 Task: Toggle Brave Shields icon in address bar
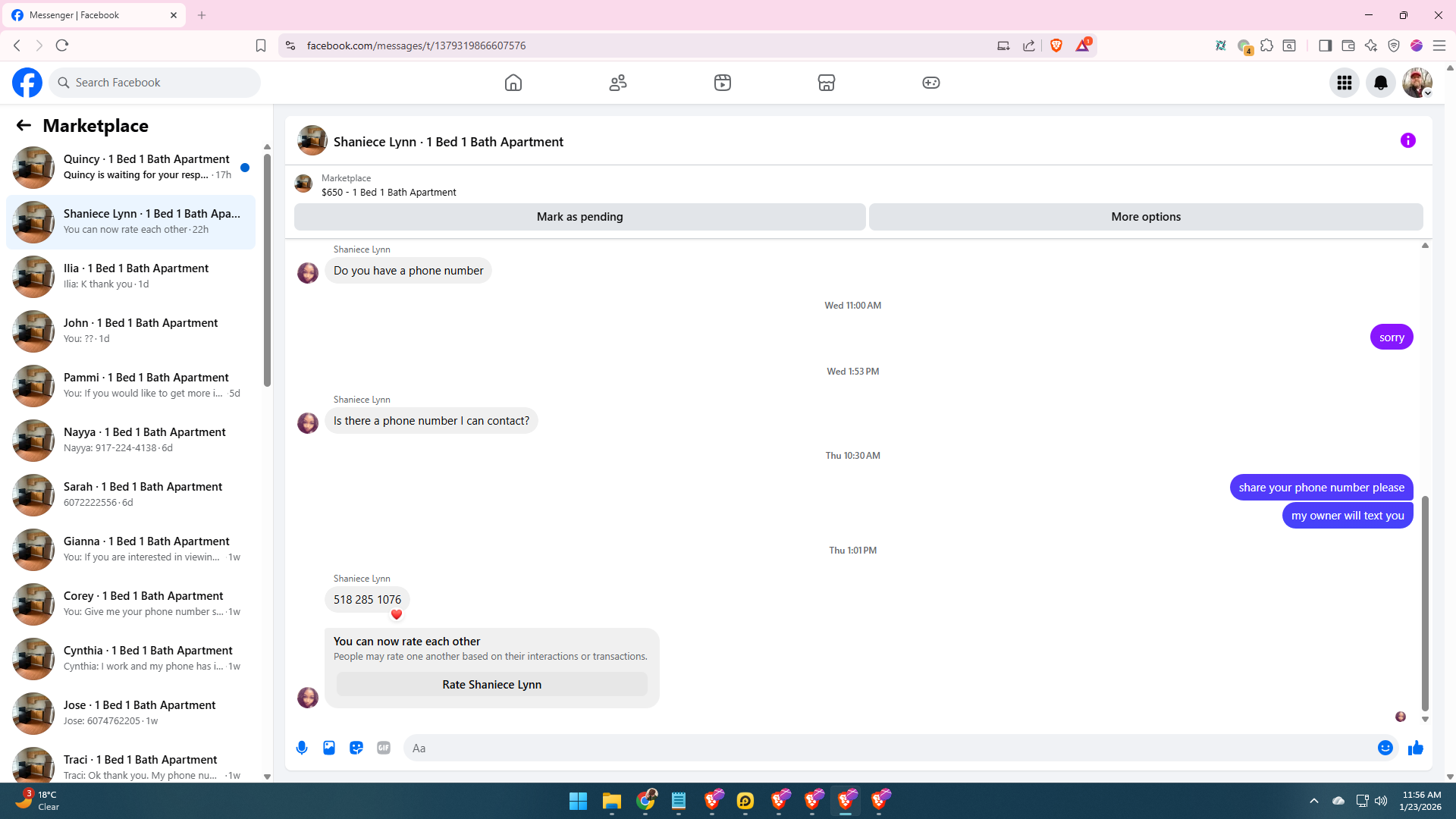(1056, 45)
